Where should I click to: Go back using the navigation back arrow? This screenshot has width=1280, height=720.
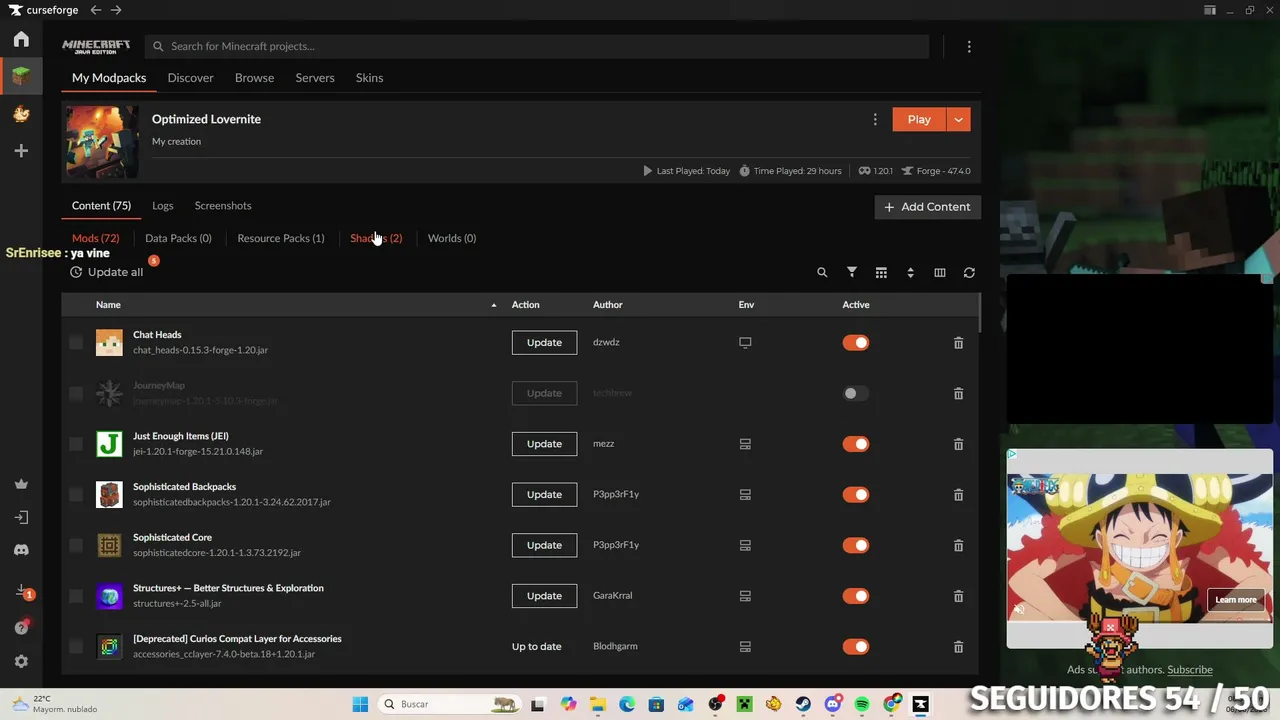(x=95, y=10)
